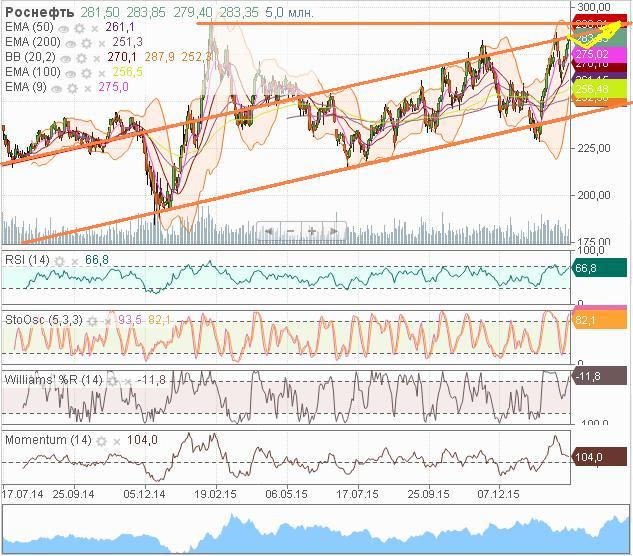Click the 19.02.15 date label
The width and height of the screenshot is (633, 556).
(x=215, y=494)
